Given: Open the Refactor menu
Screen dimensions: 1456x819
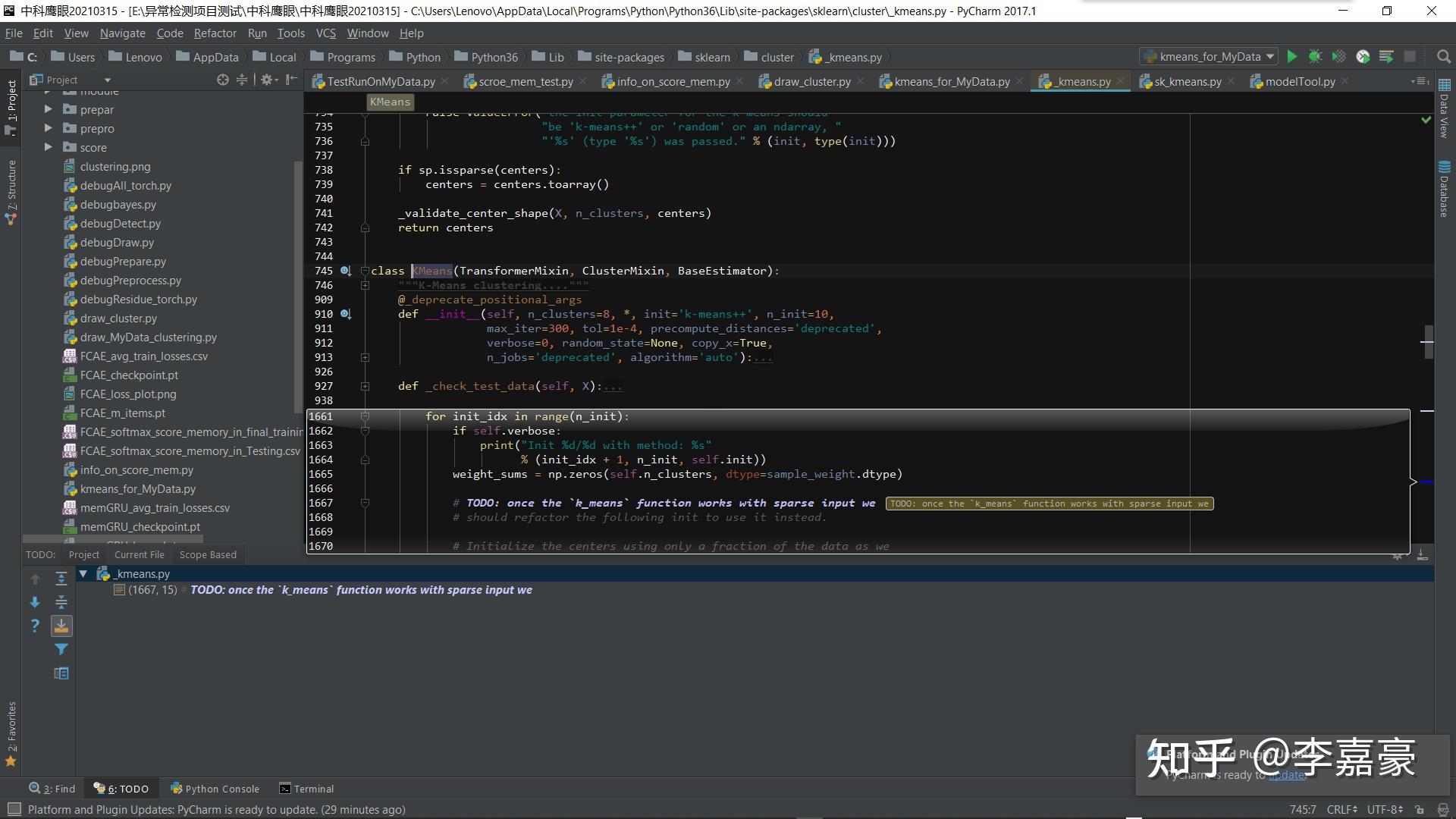Looking at the screenshot, I should tap(215, 33).
